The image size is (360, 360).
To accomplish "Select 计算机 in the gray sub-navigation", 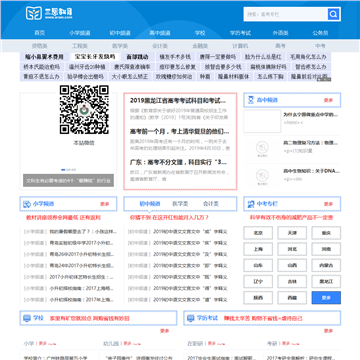I will tap(240, 46).
